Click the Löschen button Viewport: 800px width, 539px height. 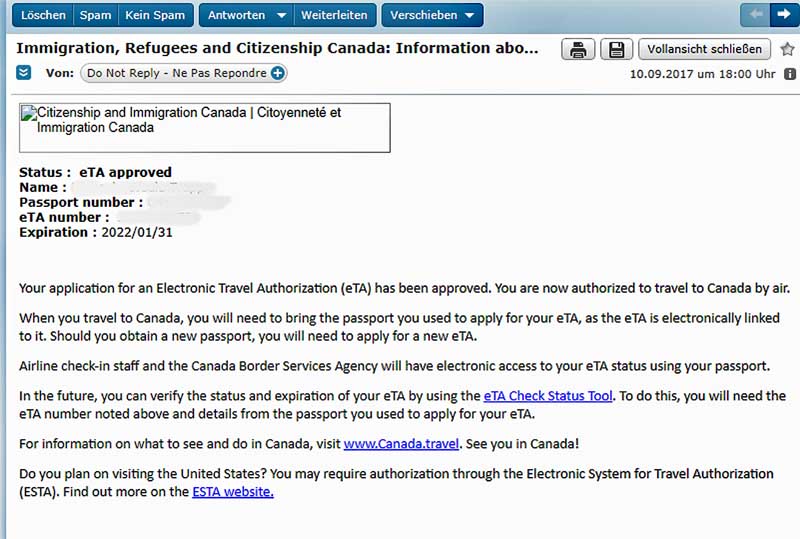pos(43,15)
